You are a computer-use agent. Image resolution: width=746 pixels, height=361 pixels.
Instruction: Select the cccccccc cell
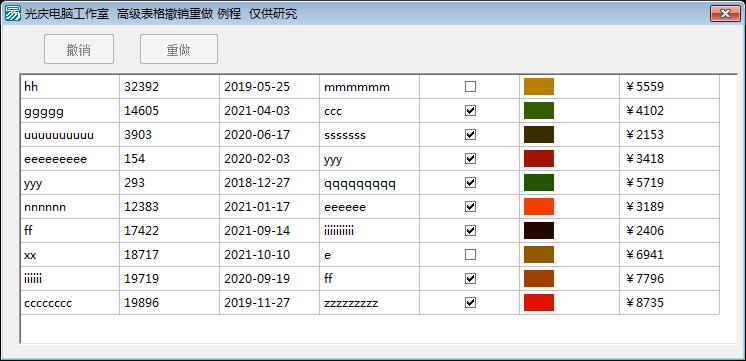click(x=70, y=302)
